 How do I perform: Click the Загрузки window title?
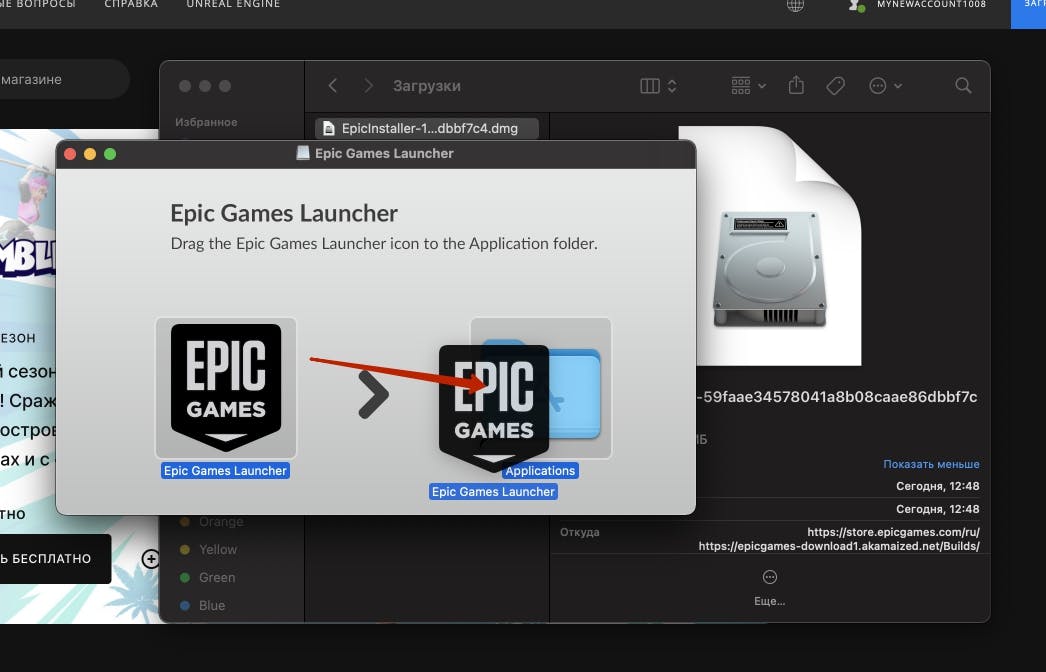(x=427, y=86)
